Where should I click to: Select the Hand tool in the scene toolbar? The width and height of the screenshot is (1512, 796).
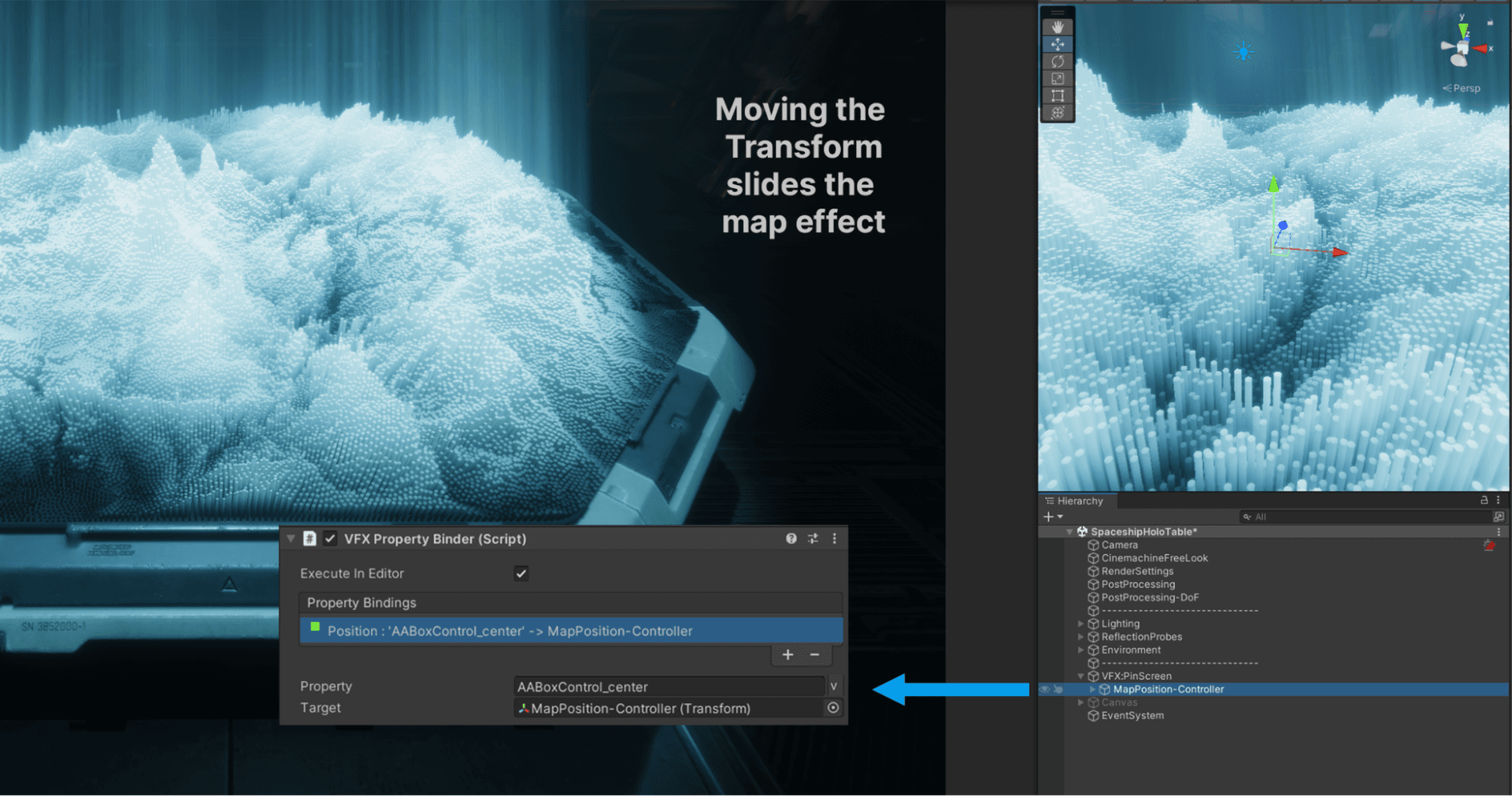tap(1058, 26)
